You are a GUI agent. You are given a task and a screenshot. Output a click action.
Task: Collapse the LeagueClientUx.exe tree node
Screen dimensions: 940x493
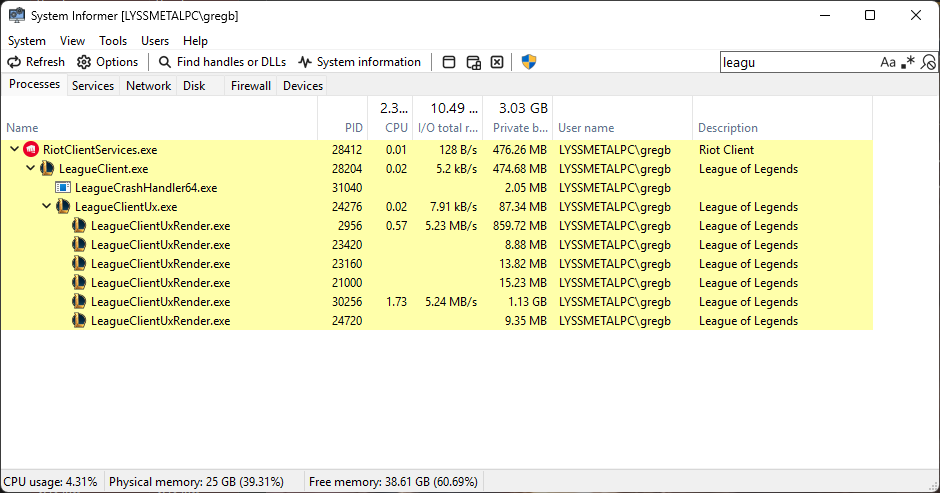click(x=47, y=206)
